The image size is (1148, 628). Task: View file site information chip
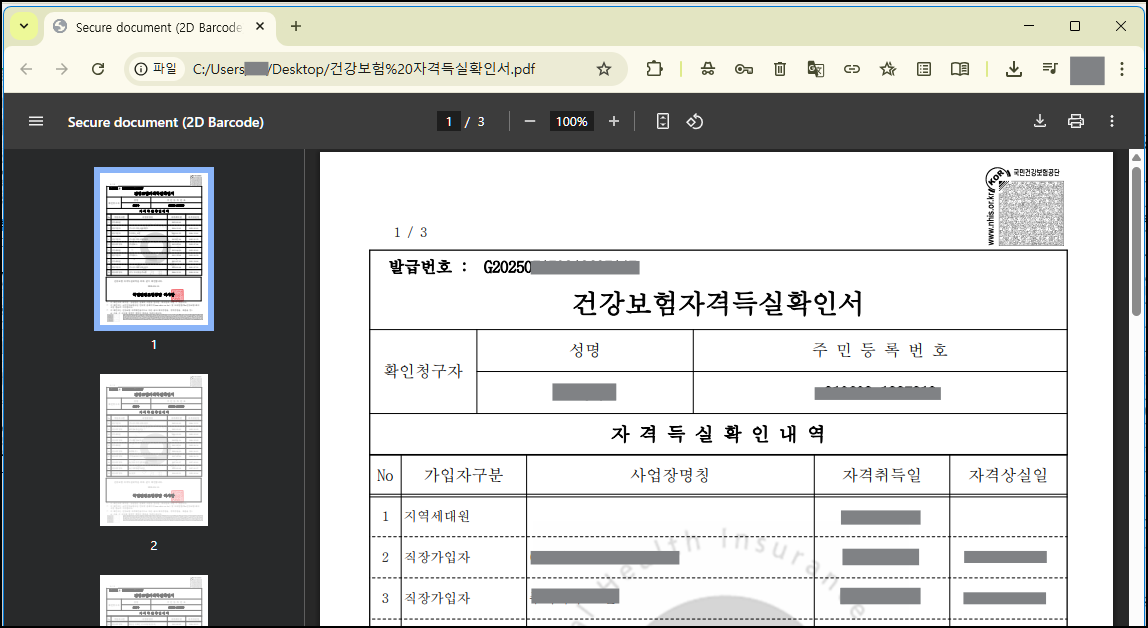coord(156,69)
